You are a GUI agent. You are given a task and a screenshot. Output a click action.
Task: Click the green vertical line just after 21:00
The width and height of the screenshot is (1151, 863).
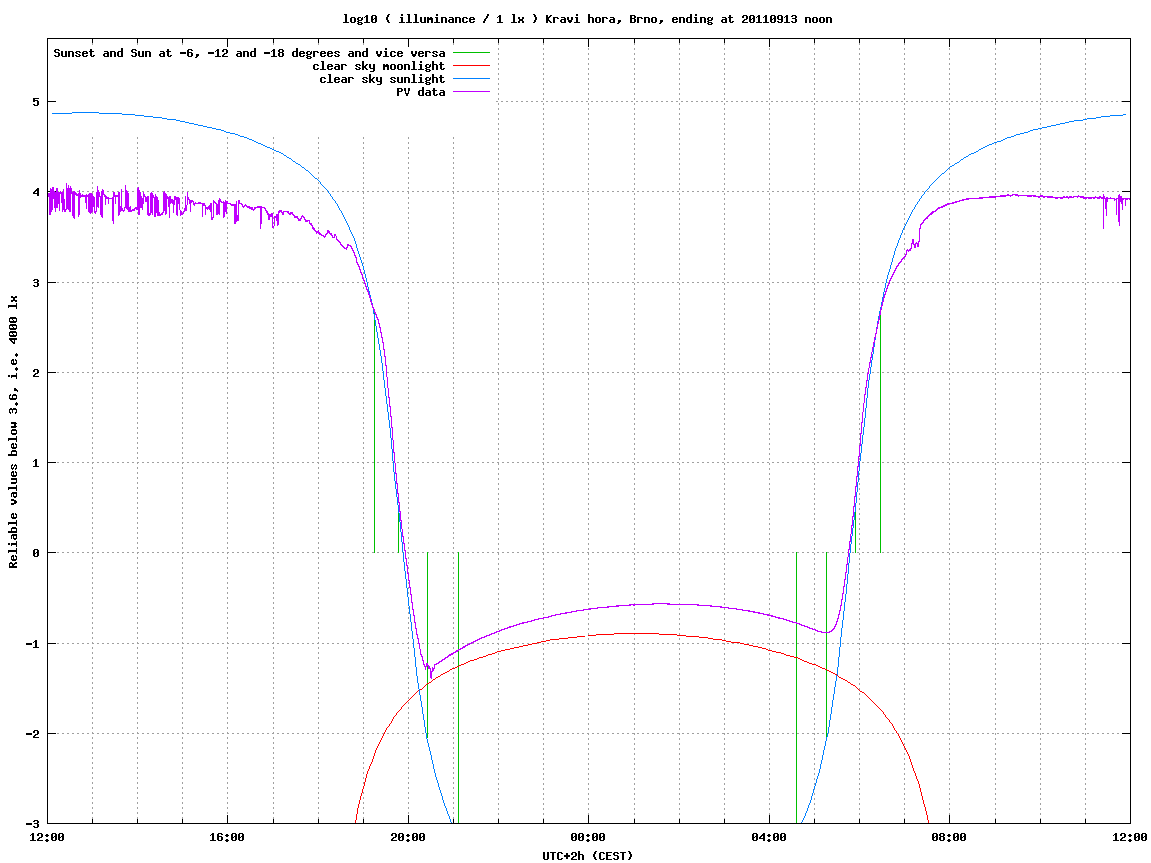[458, 688]
